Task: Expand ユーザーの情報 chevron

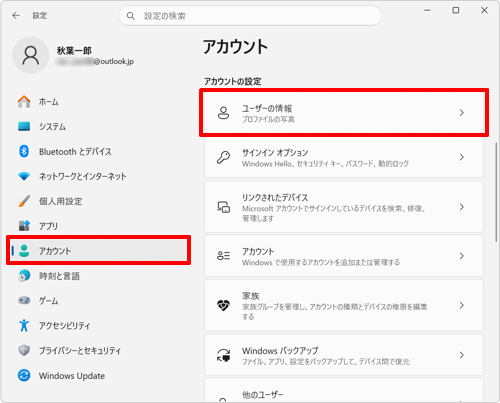Action: pyautogui.click(x=462, y=113)
